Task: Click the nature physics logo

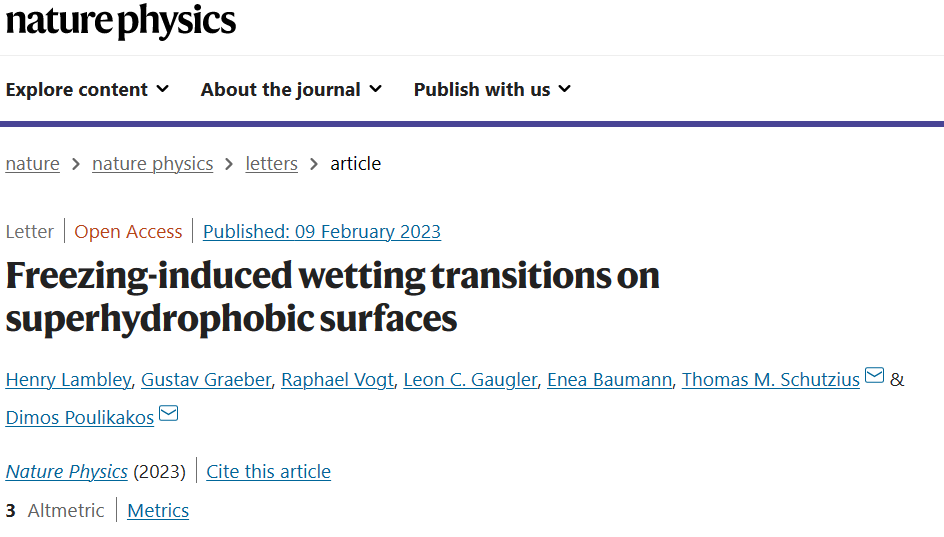Action: pos(120,22)
